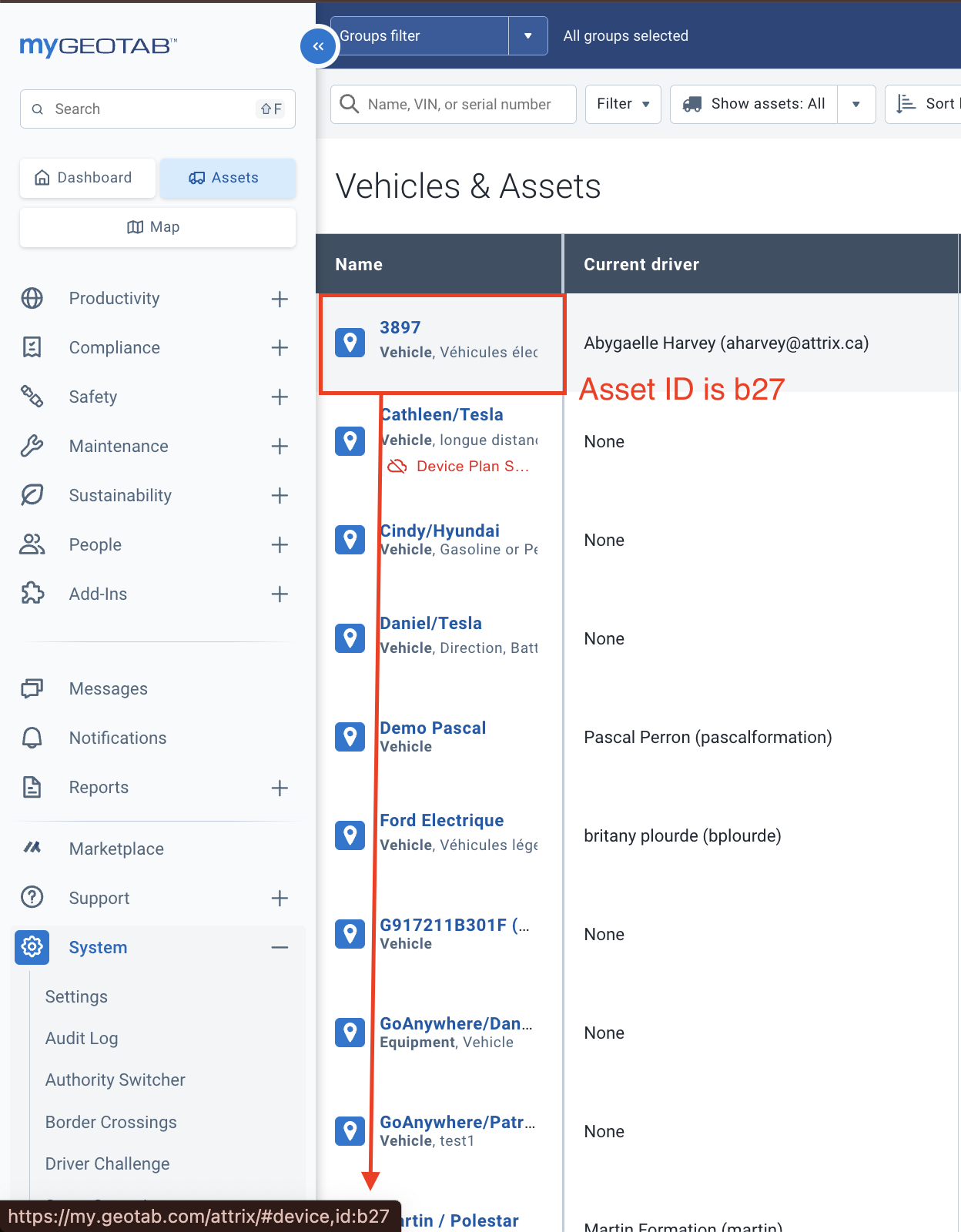Click the Sustainability leaf icon

[32, 495]
